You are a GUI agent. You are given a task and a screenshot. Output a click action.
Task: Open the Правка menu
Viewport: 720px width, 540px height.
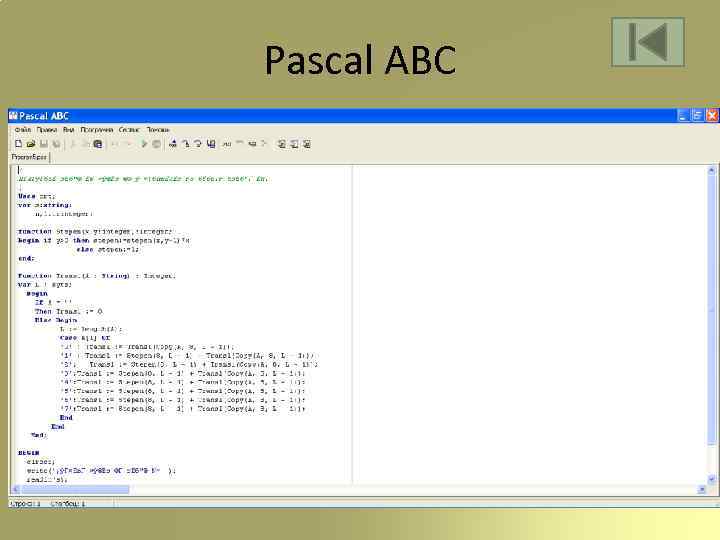pyautogui.click(x=46, y=129)
